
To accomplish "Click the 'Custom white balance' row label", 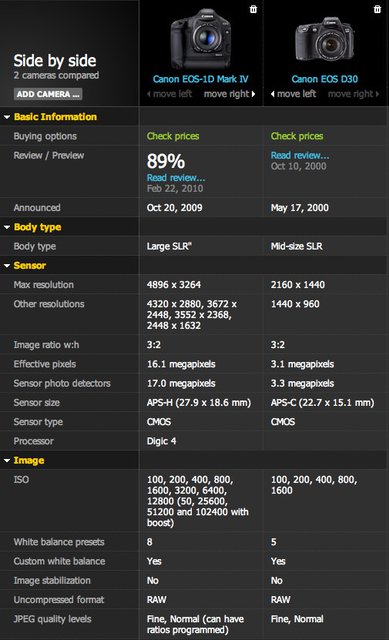I will tap(60, 561).
